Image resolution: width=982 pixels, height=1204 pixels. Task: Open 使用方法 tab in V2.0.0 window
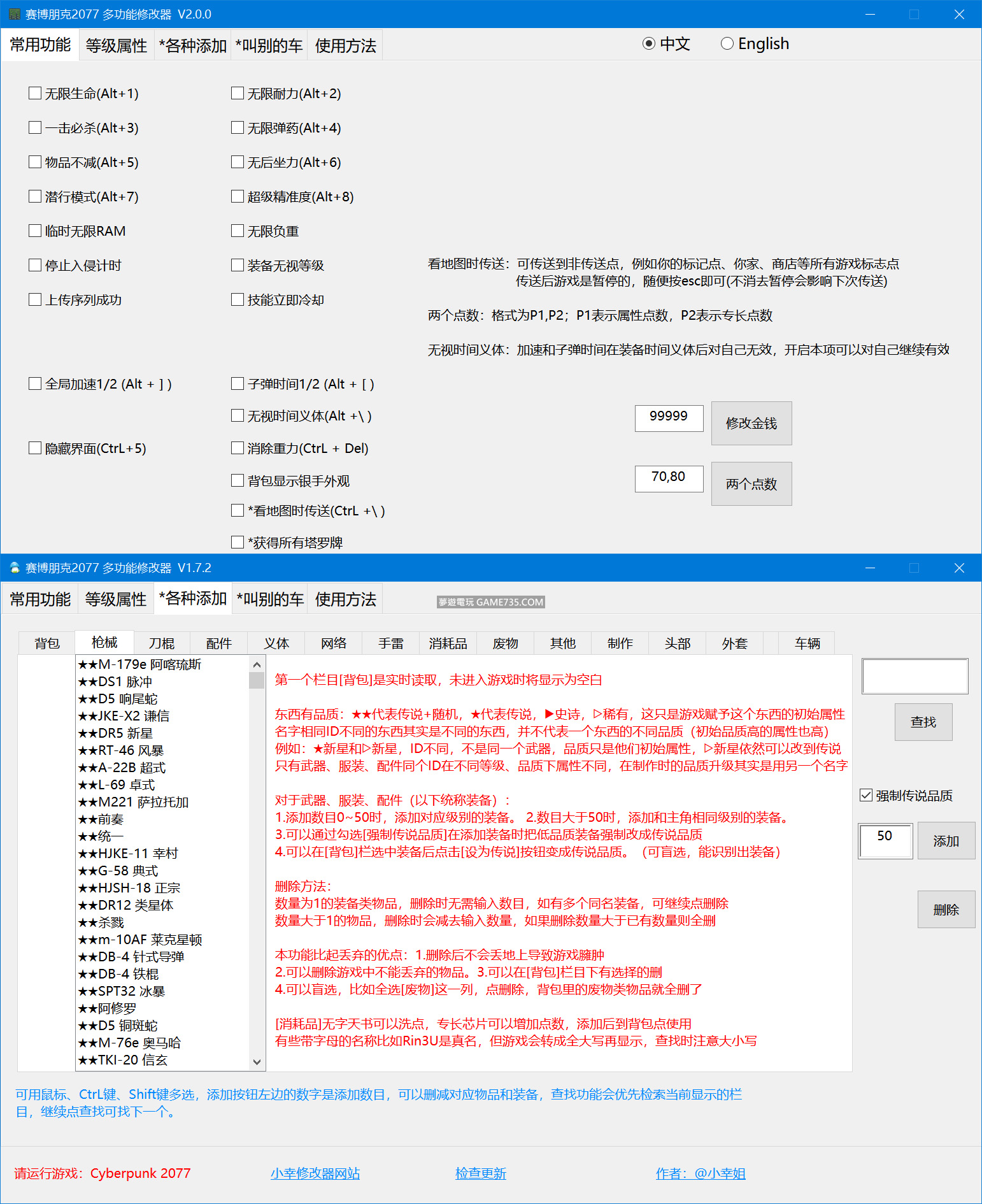(345, 46)
